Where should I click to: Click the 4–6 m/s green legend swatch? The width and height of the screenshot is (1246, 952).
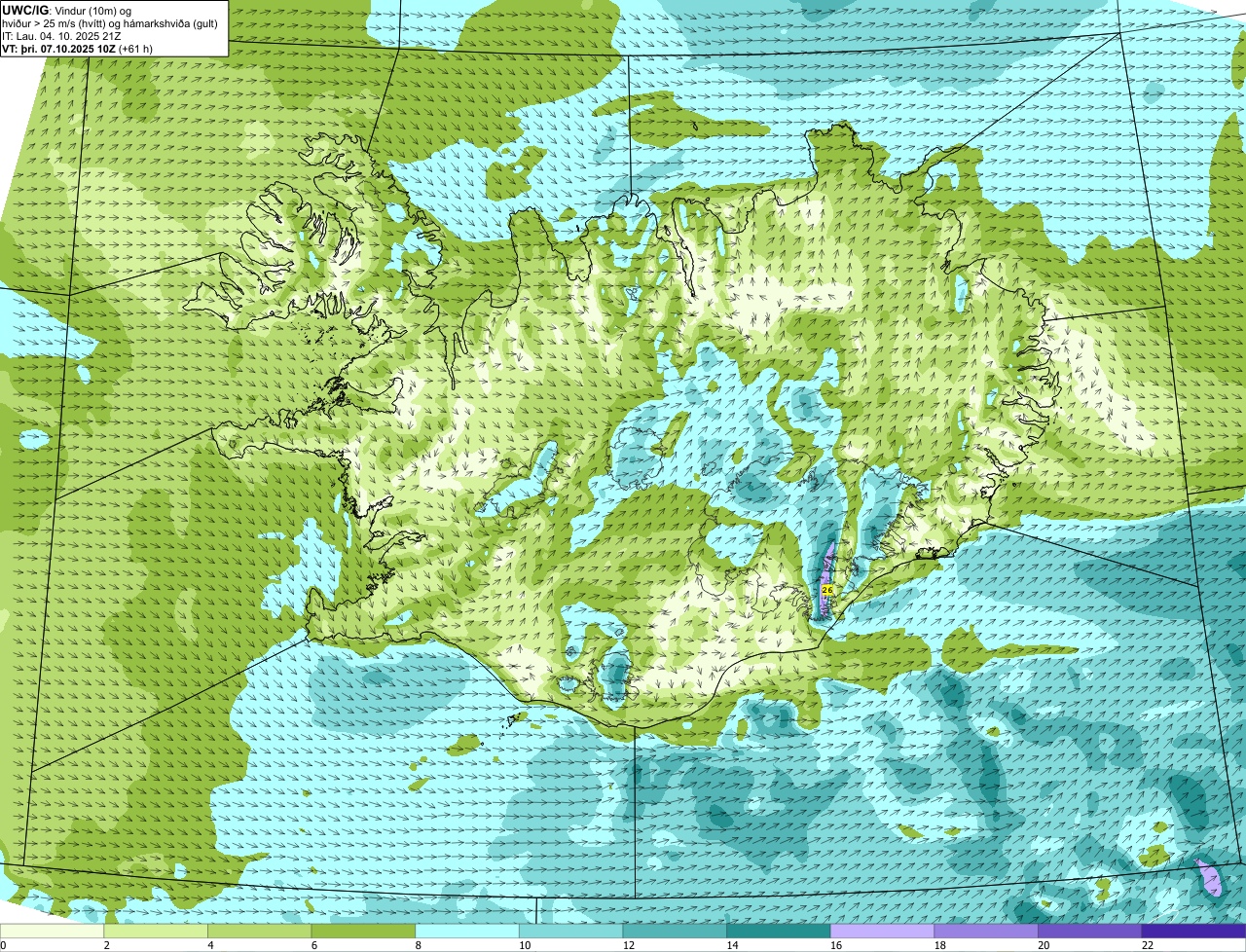[x=259, y=931]
